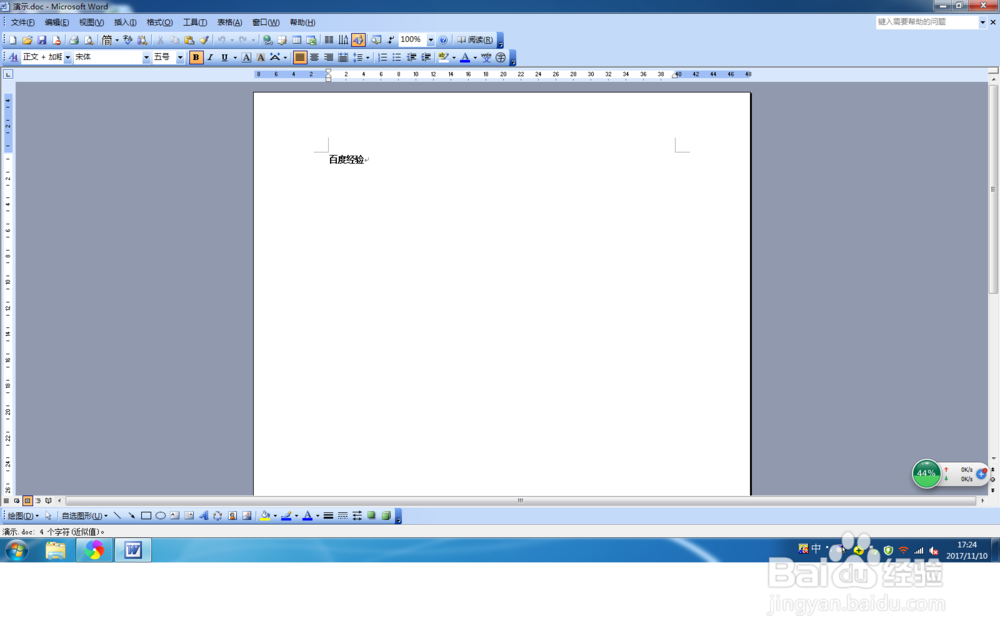Open File Explorer from taskbar
The height and width of the screenshot is (638, 1000).
pos(55,550)
